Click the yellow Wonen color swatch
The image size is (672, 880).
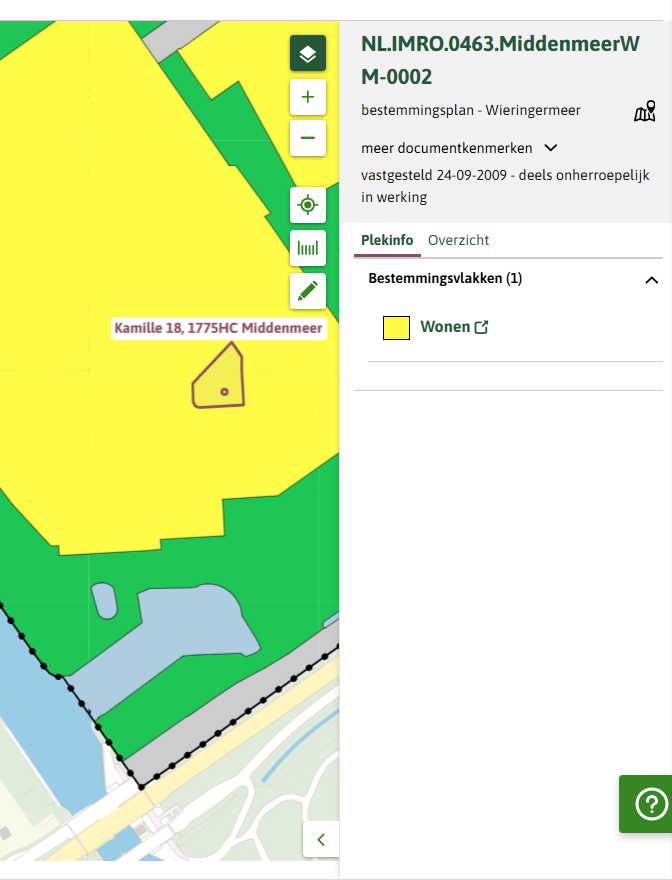click(x=396, y=328)
